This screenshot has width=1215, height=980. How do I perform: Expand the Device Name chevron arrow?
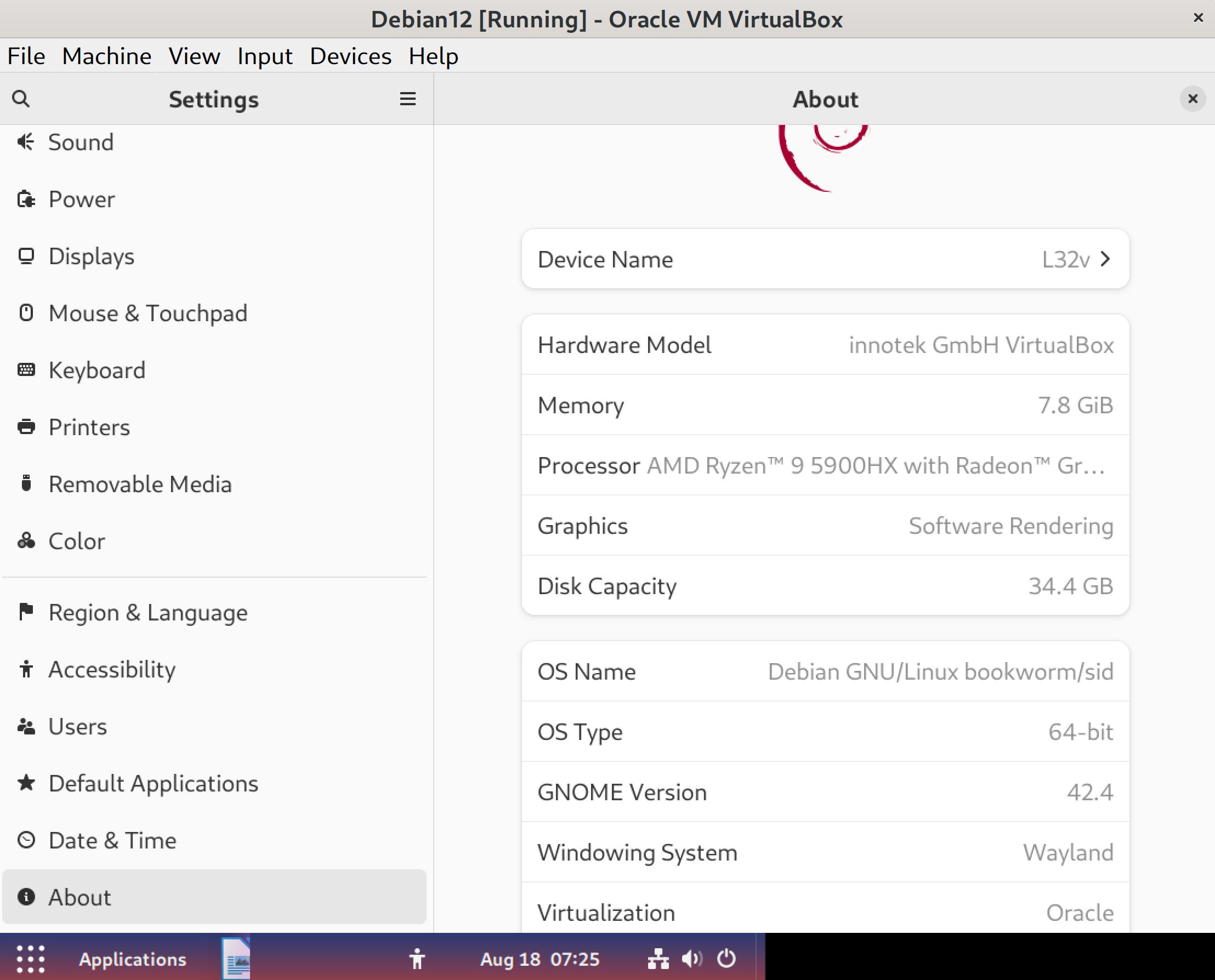[x=1105, y=259]
